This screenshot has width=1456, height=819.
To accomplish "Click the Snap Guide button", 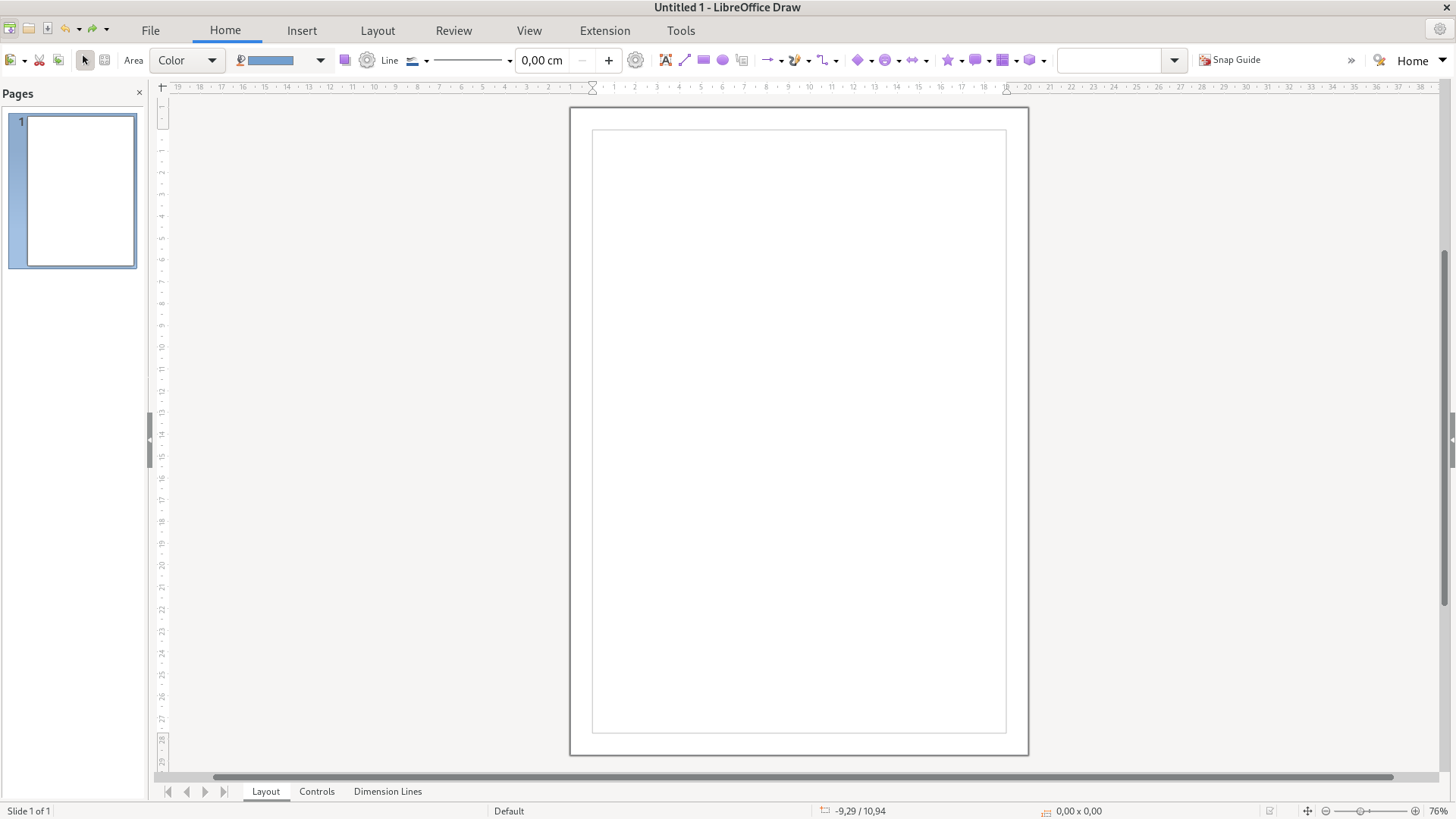I will pos(1229,60).
